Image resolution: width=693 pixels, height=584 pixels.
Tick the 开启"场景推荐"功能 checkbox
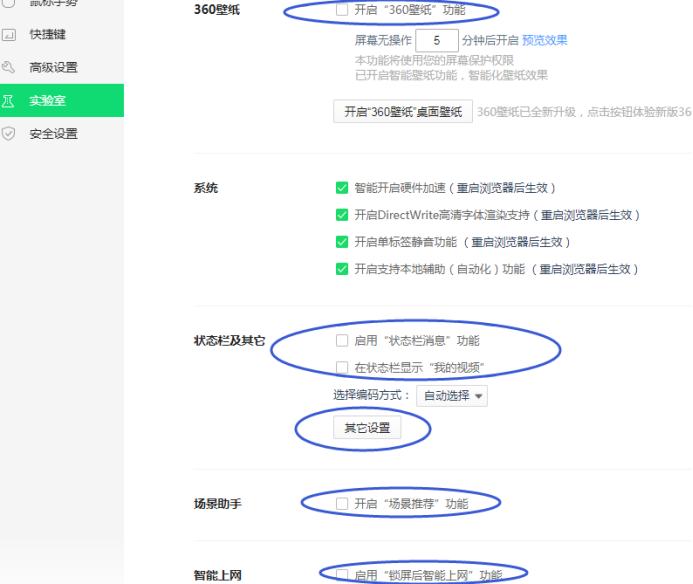coord(342,504)
